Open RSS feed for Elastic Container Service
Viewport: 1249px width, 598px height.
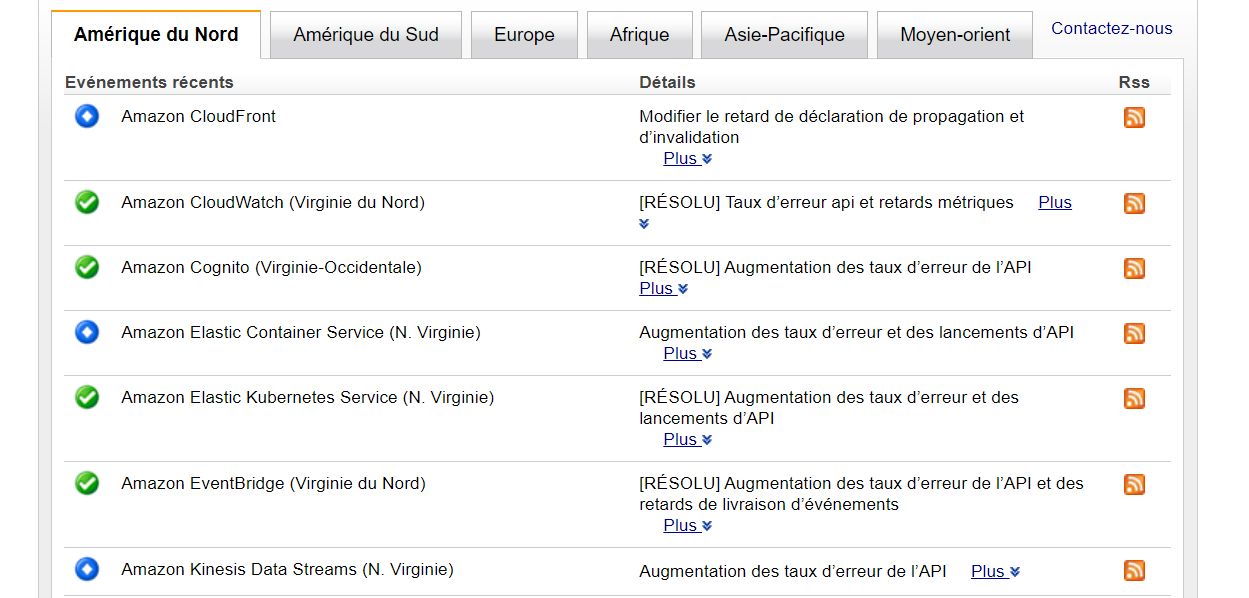(1134, 333)
